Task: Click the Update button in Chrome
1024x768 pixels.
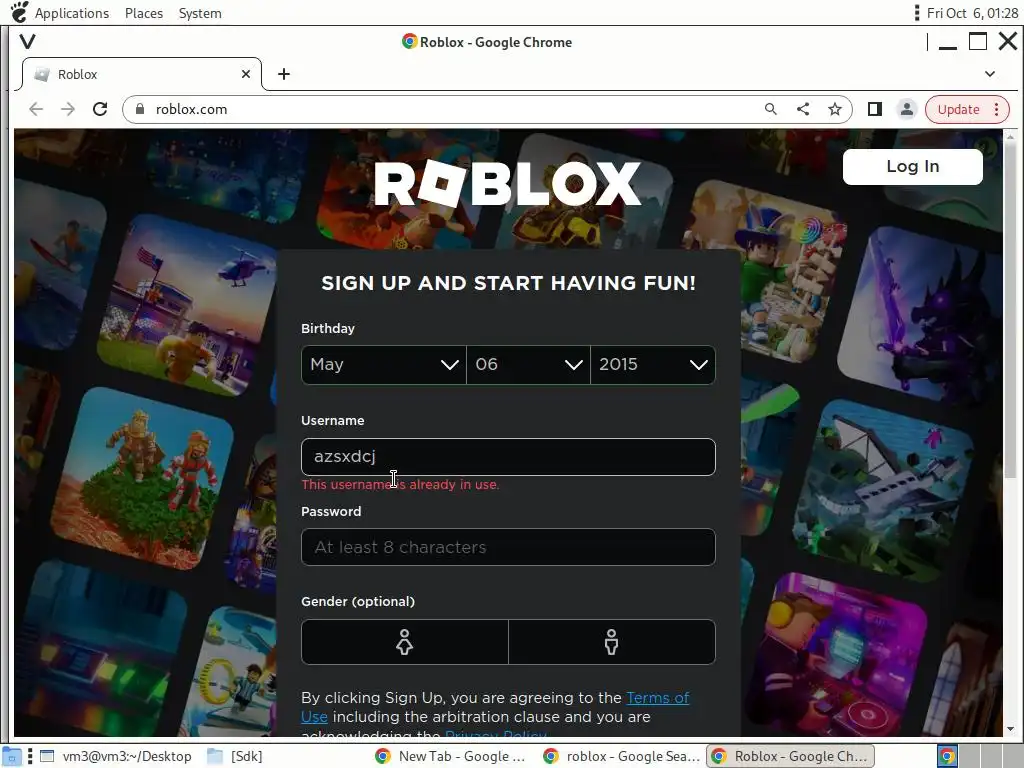Action: click(x=958, y=109)
